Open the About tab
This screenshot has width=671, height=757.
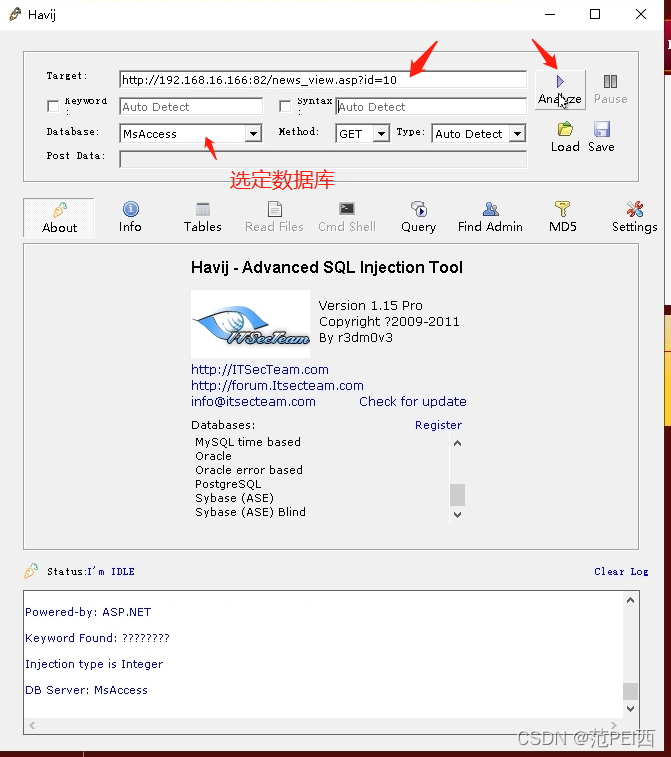[59, 218]
